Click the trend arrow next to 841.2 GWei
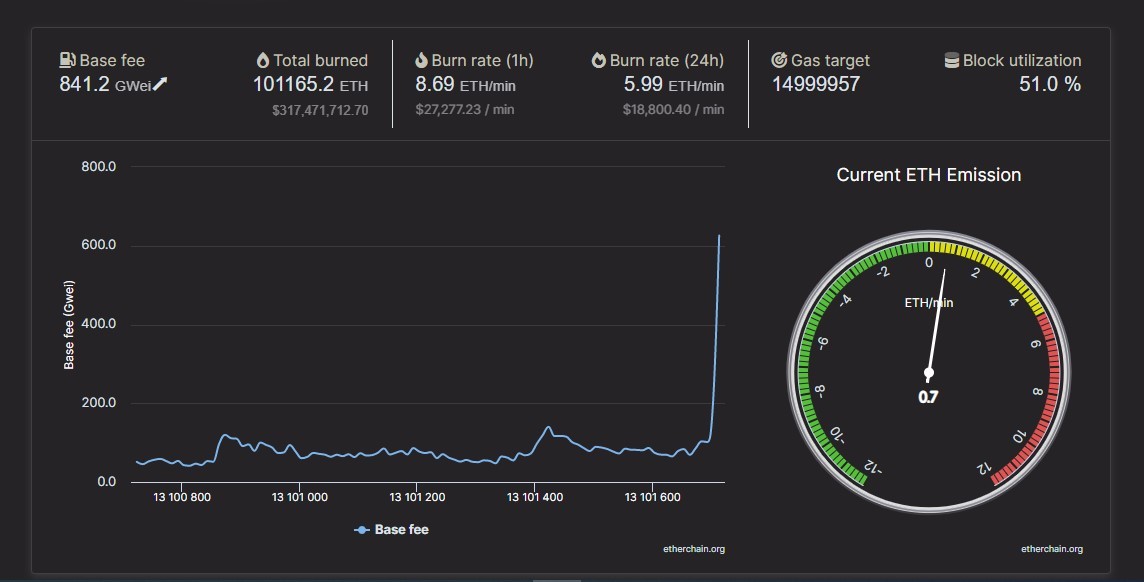The height and width of the screenshot is (582, 1144). (x=160, y=85)
